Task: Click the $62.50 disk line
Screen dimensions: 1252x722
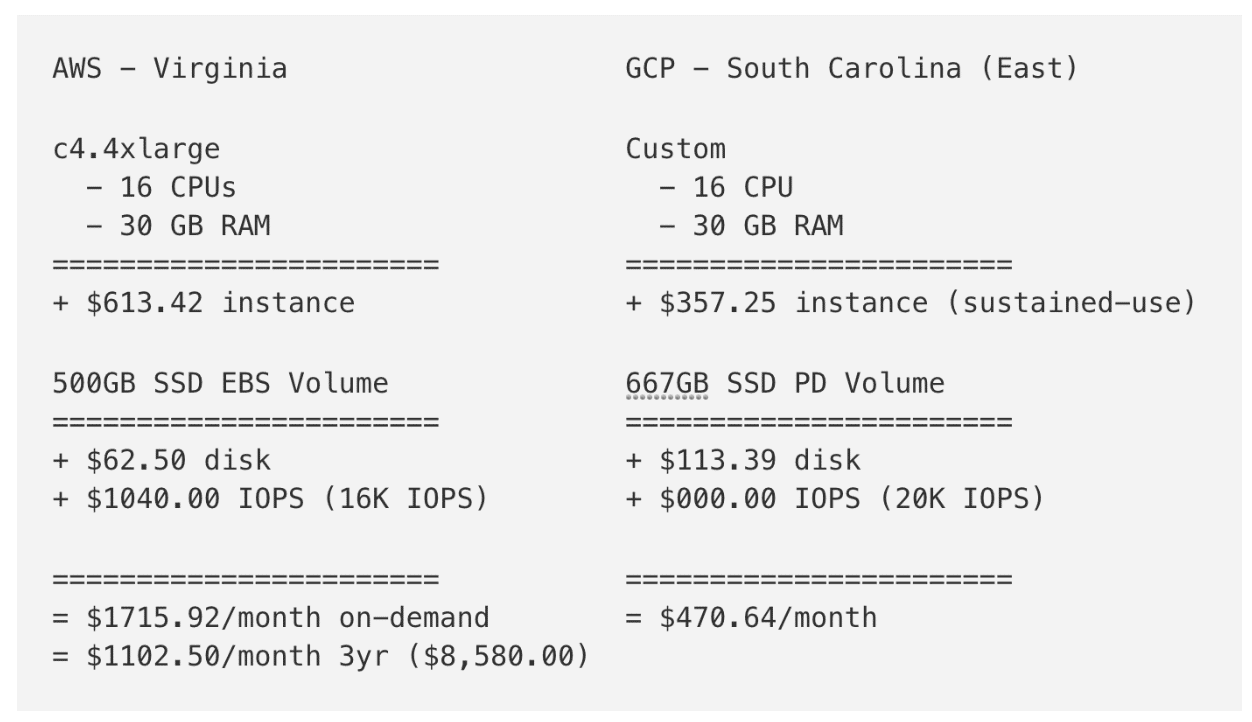Action: [161, 460]
